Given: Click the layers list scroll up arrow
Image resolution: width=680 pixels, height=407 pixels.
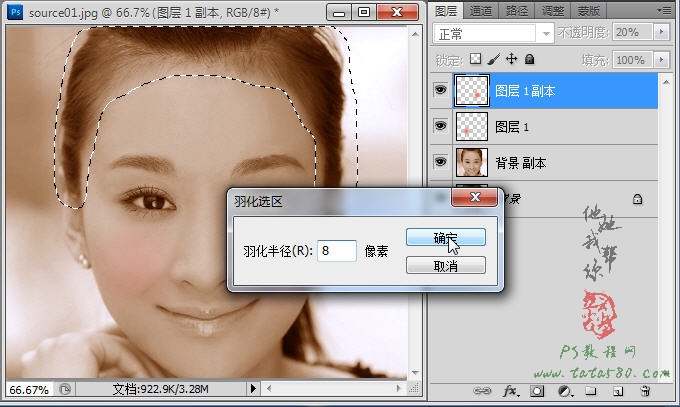Looking at the screenshot, I should pyautogui.click(x=666, y=82).
